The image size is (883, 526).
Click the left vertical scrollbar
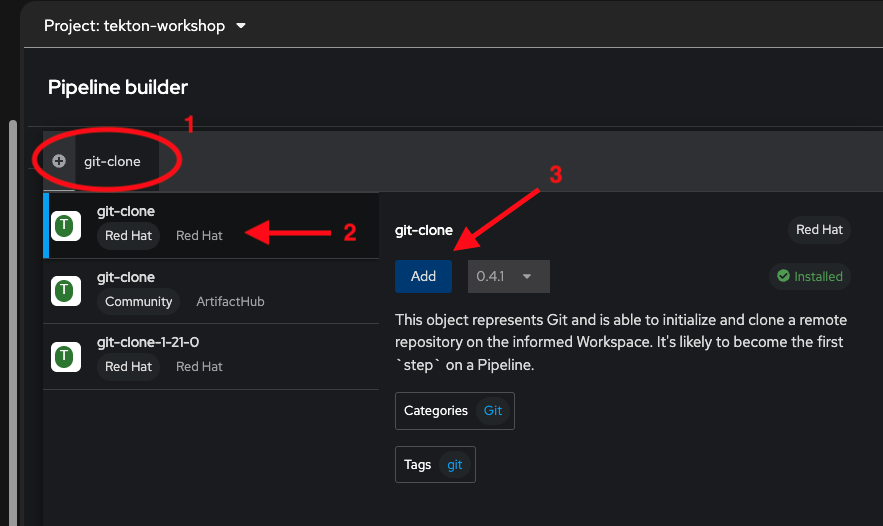(x=12, y=300)
